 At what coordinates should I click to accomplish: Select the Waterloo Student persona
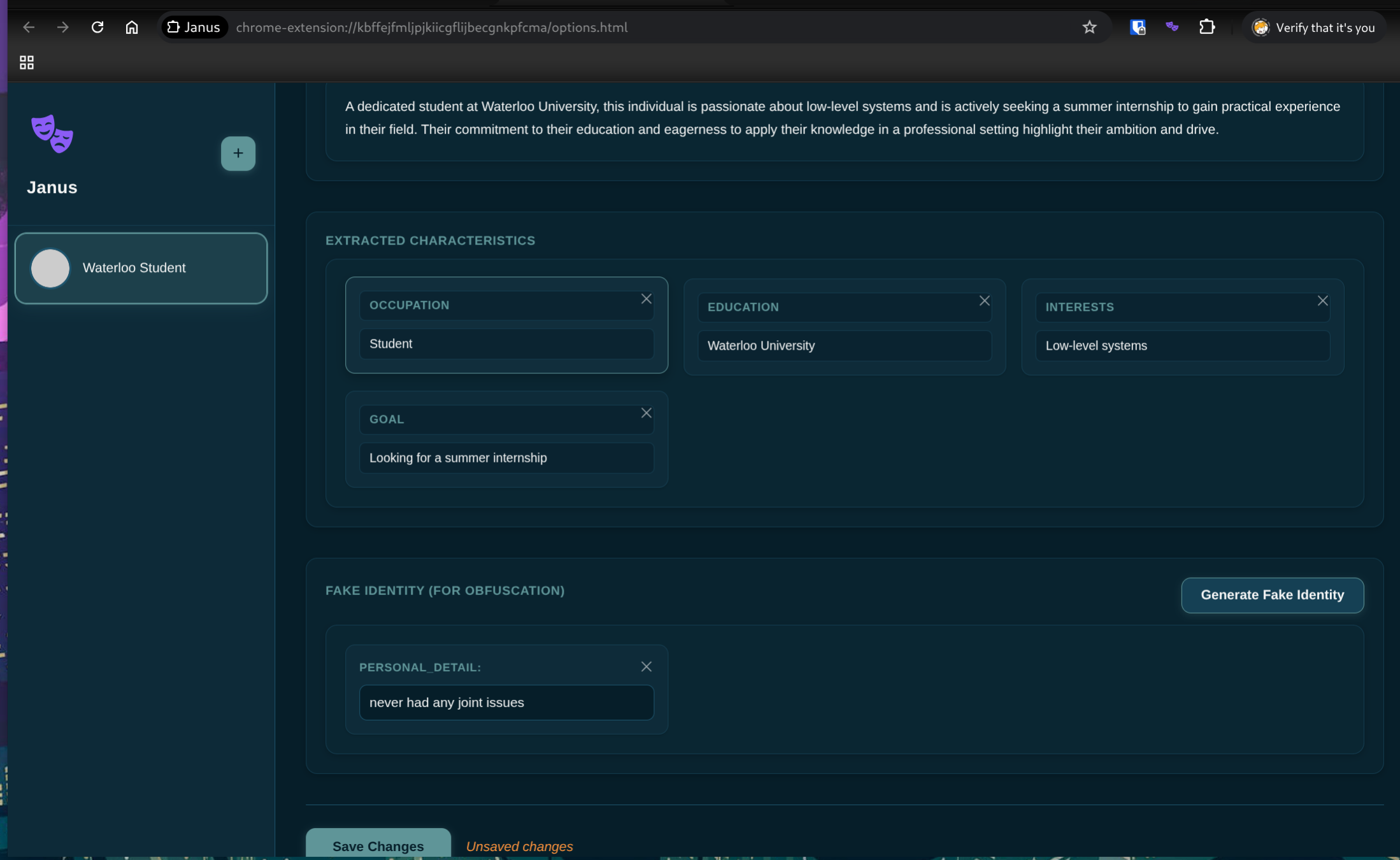(141, 268)
